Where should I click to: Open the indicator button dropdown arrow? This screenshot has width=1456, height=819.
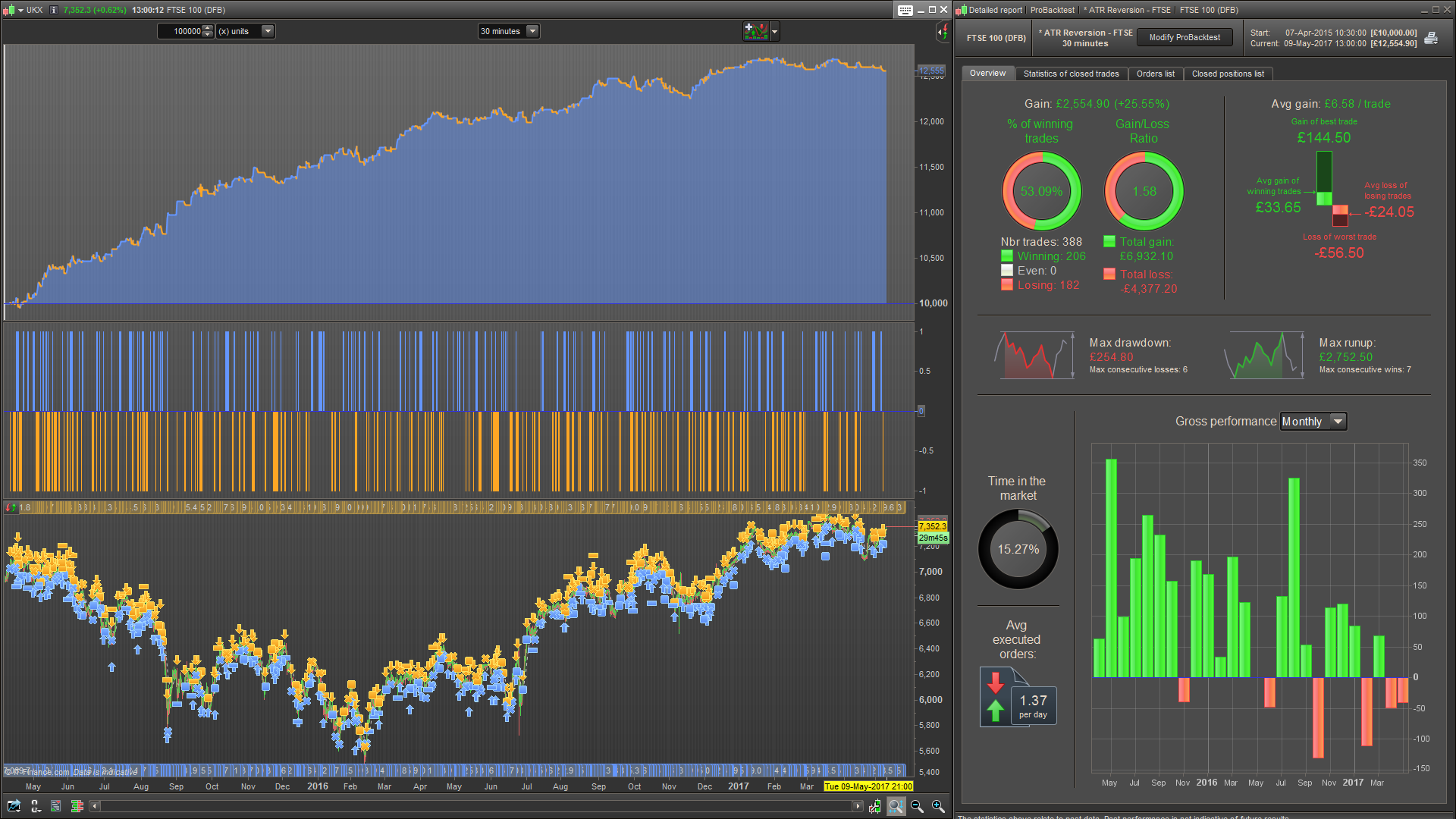tap(774, 32)
